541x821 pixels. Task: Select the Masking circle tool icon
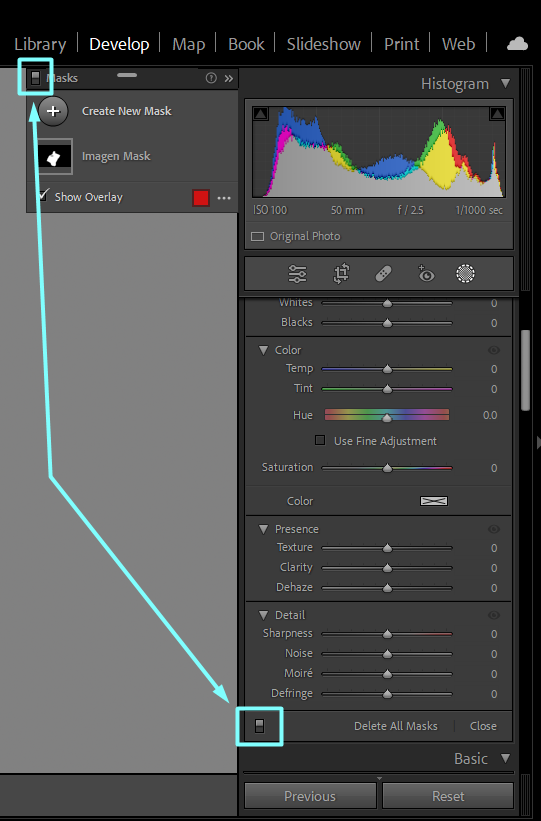465,273
